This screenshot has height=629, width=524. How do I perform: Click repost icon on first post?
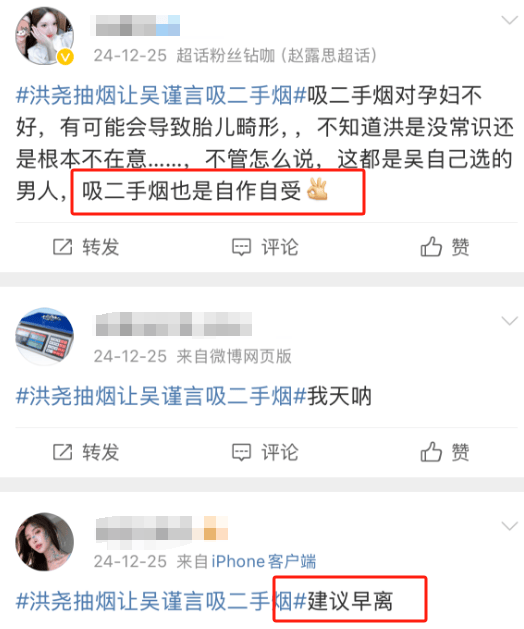pyautogui.click(x=63, y=247)
